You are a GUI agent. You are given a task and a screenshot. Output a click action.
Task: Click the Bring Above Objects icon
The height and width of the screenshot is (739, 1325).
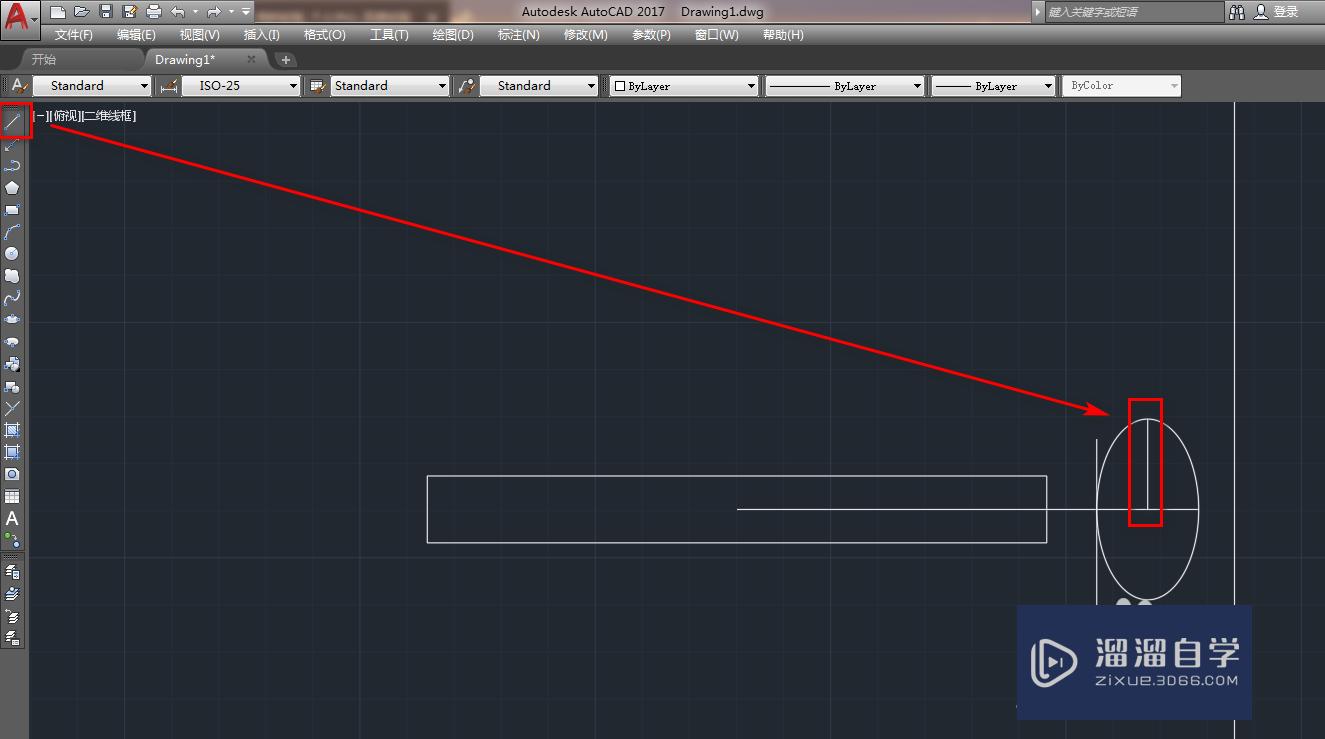click(12, 616)
